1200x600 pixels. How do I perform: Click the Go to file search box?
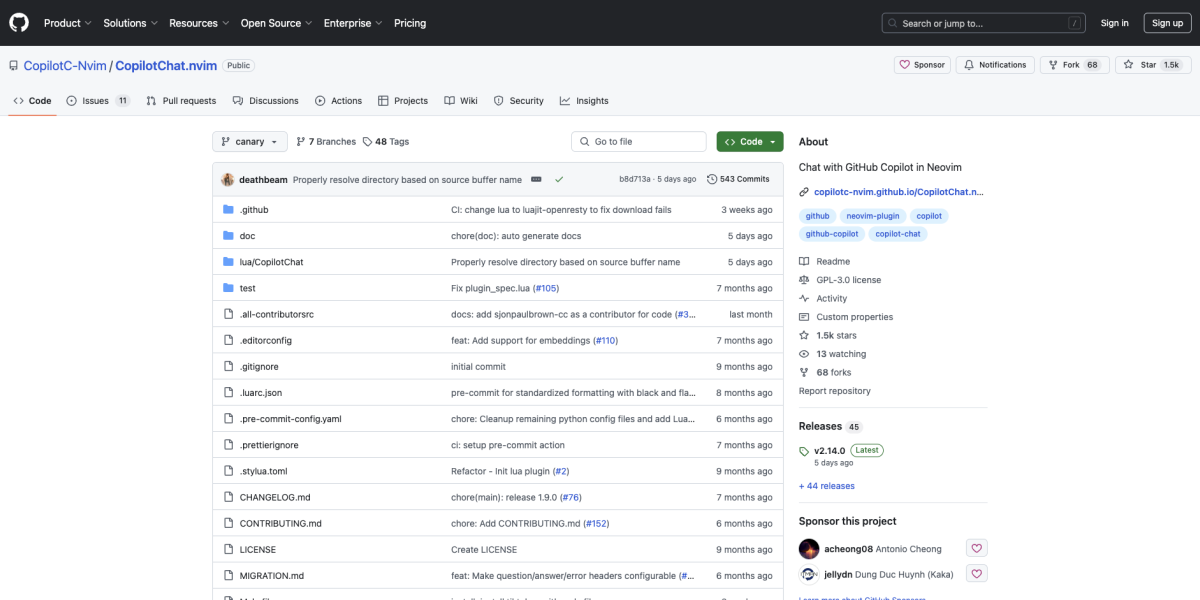pos(638,141)
